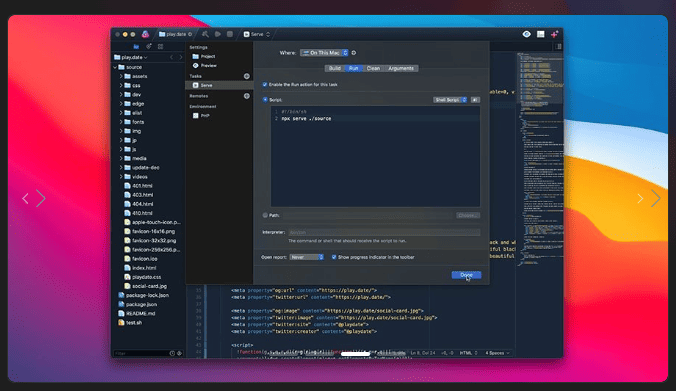Click the sidebar forward navigation arrow

click(181, 57)
